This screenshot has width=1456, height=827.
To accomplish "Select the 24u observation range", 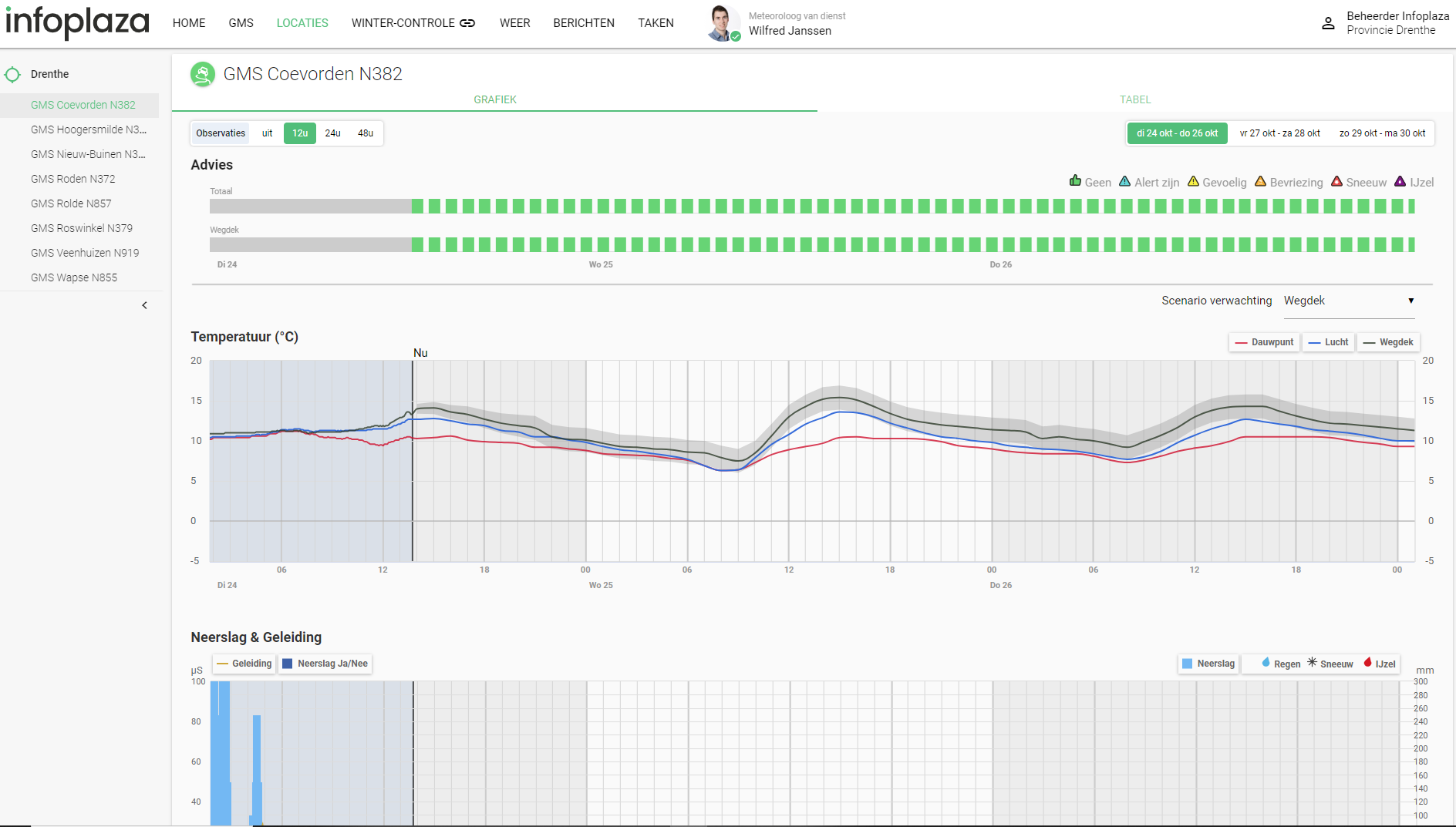I will [x=332, y=133].
